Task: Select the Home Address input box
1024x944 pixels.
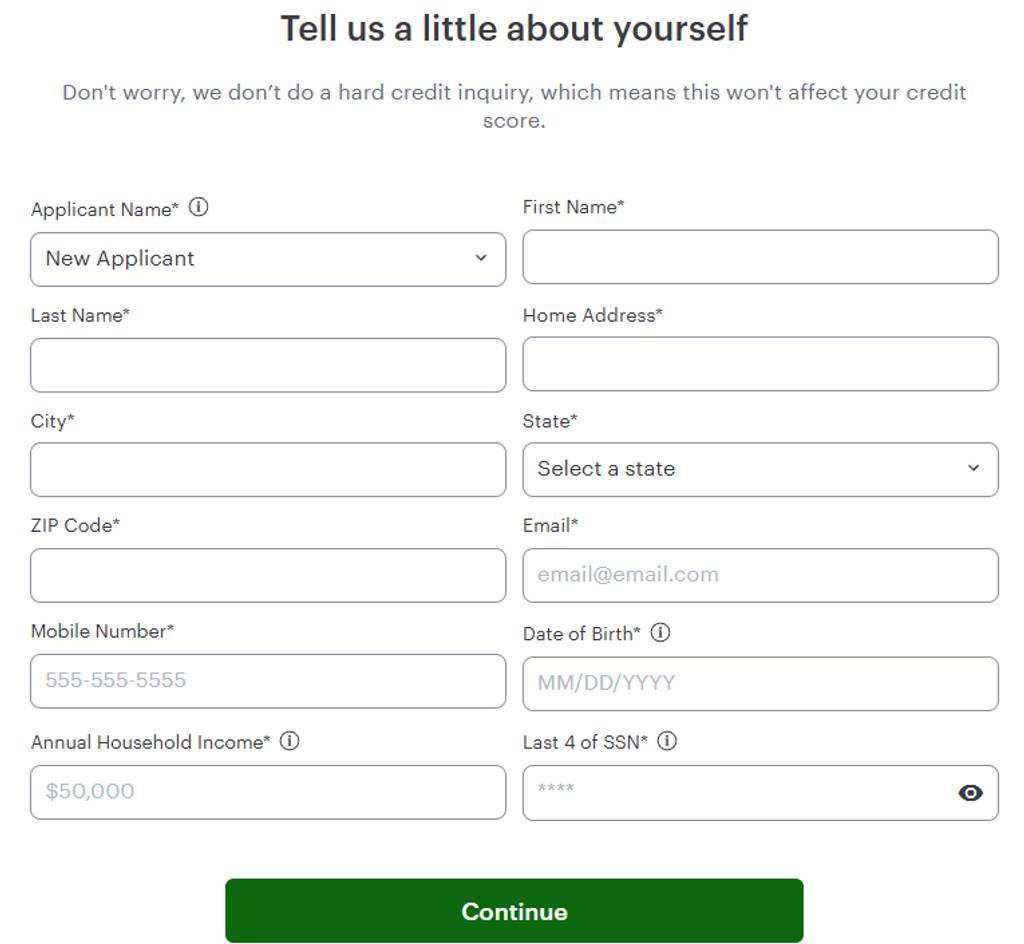Action: (759, 364)
